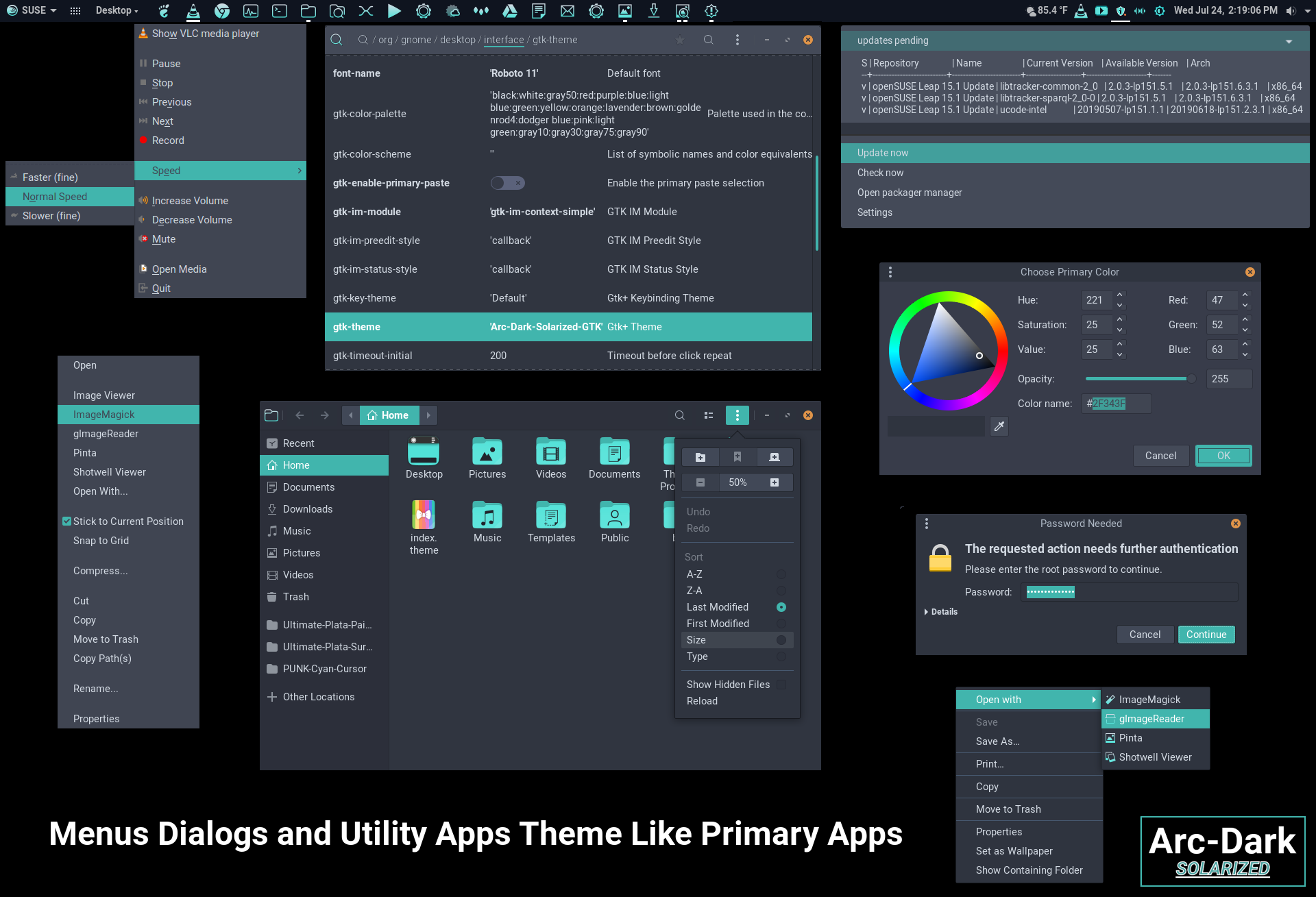Choose ImageMagick in left context menu
Screen dimensions: 1316x897
[x=128, y=415]
